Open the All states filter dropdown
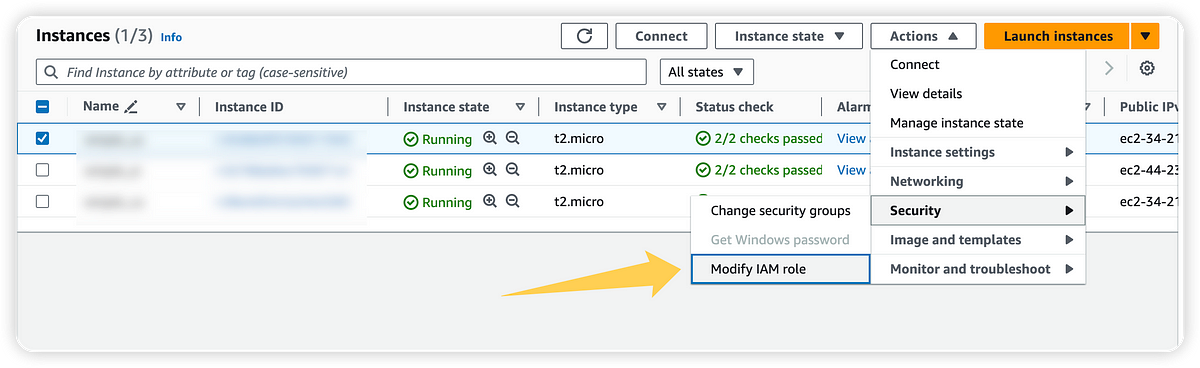 tap(706, 72)
